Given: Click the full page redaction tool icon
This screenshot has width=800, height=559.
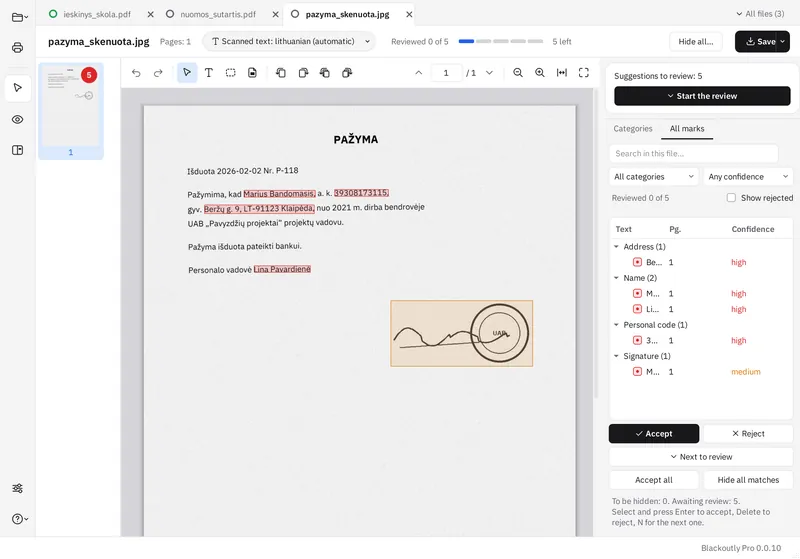Looking at the screenshot, I should [x=253, y=73].
